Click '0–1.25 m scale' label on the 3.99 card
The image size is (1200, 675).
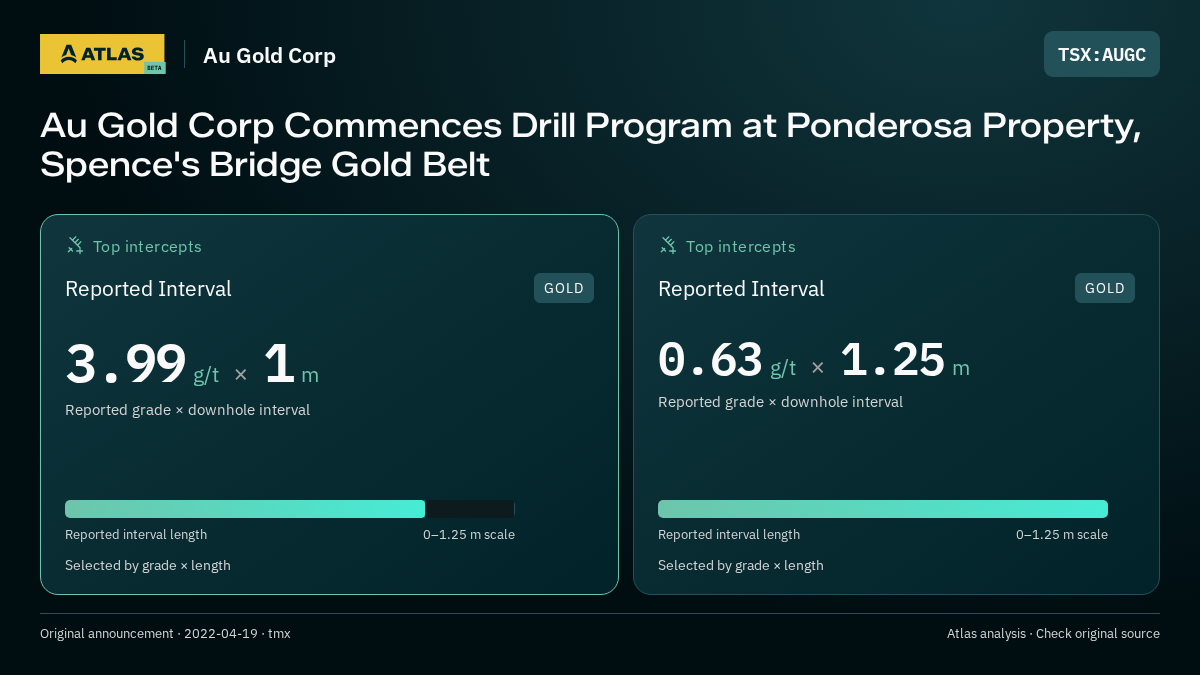469,535
